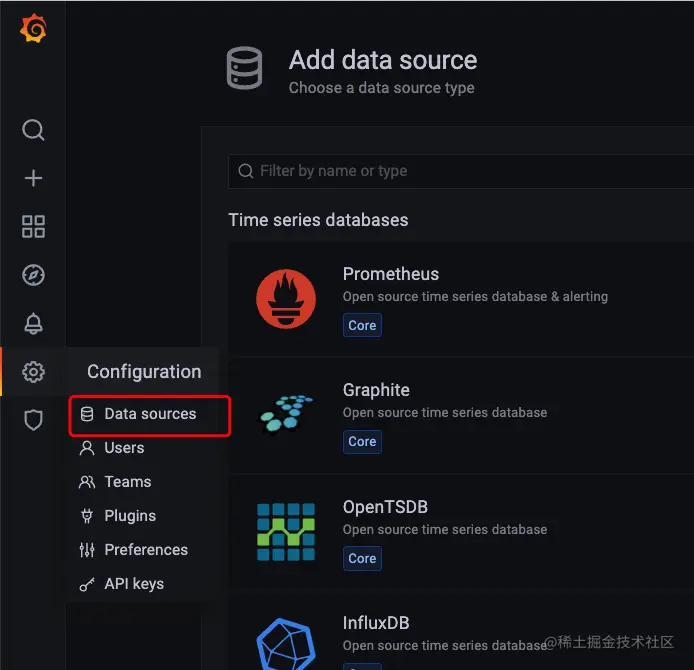Click the API keys key icon in menu
The height and width of the screenshot is (670, 694).
point(87,584)
